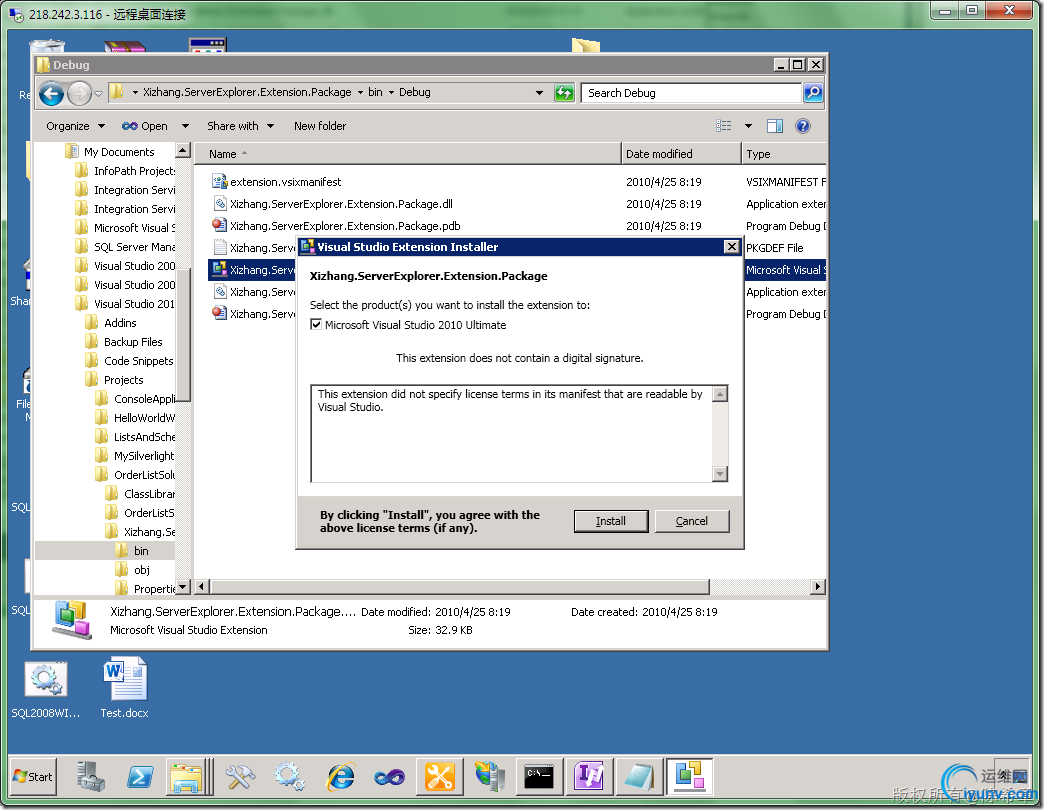
Task: Open Server Manager from the taskbar
Action: pyautogui.click(x=90, y=777)
